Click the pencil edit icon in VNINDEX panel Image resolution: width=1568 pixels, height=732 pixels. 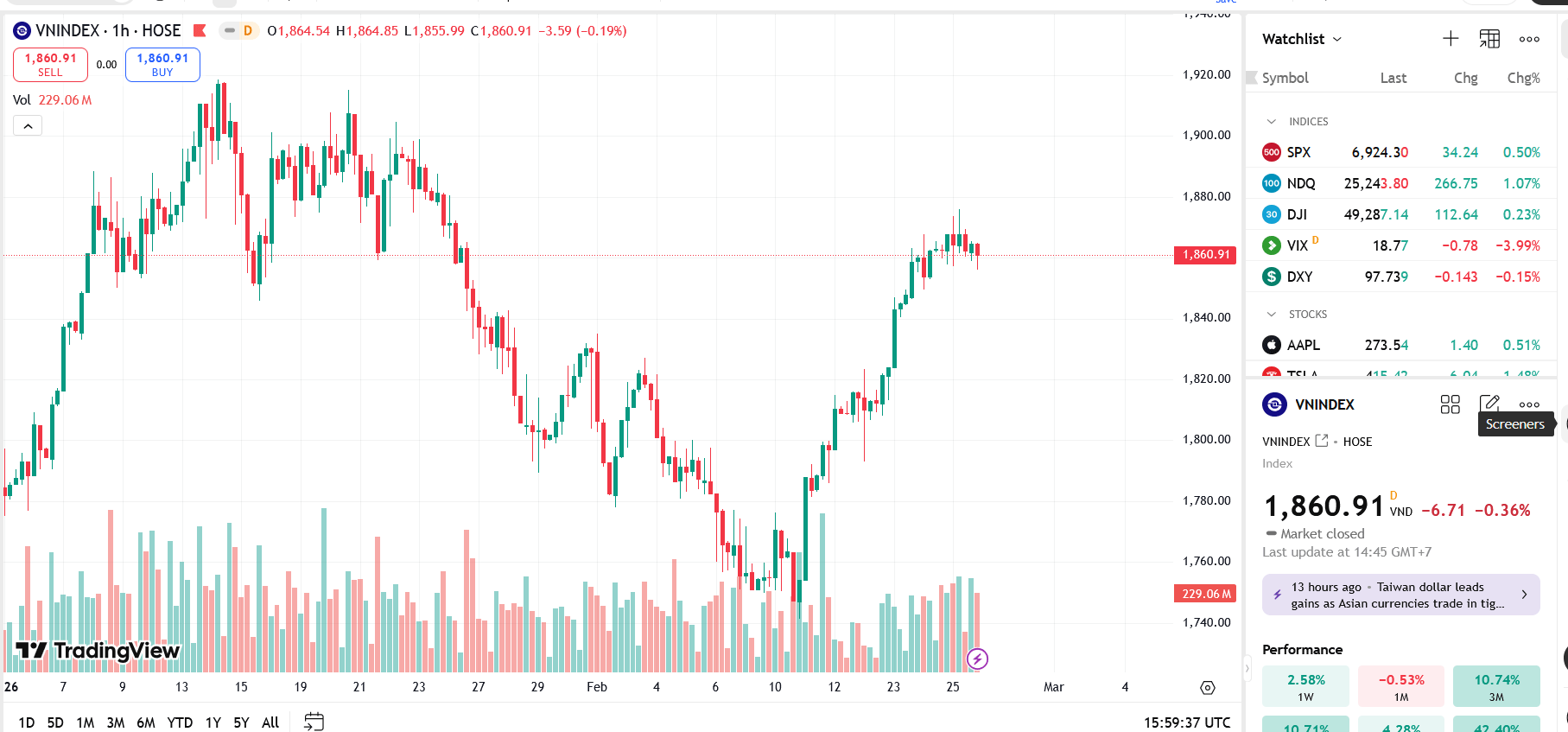pos(1490,404)
